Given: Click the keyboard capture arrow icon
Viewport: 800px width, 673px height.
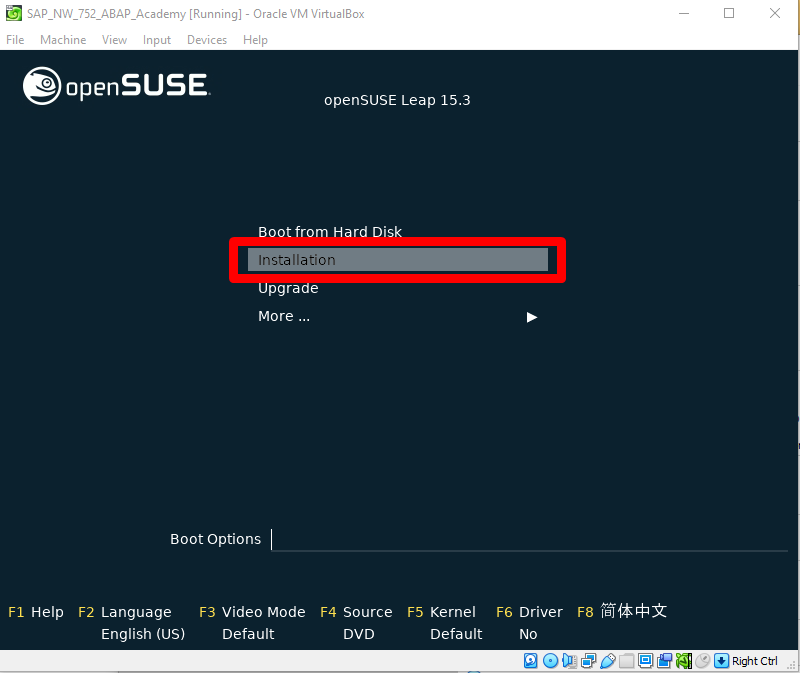Looking at the screenshot, I should point(721,661).
